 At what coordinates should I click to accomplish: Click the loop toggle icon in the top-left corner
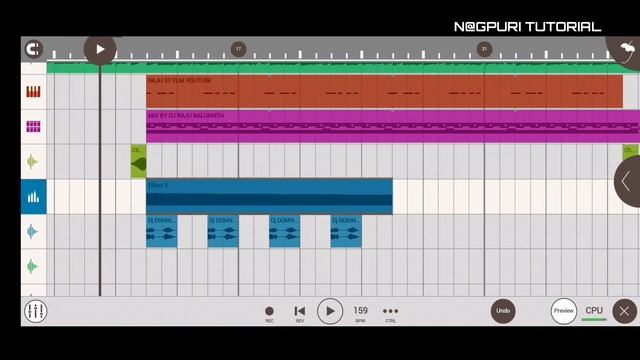(33, 49)
